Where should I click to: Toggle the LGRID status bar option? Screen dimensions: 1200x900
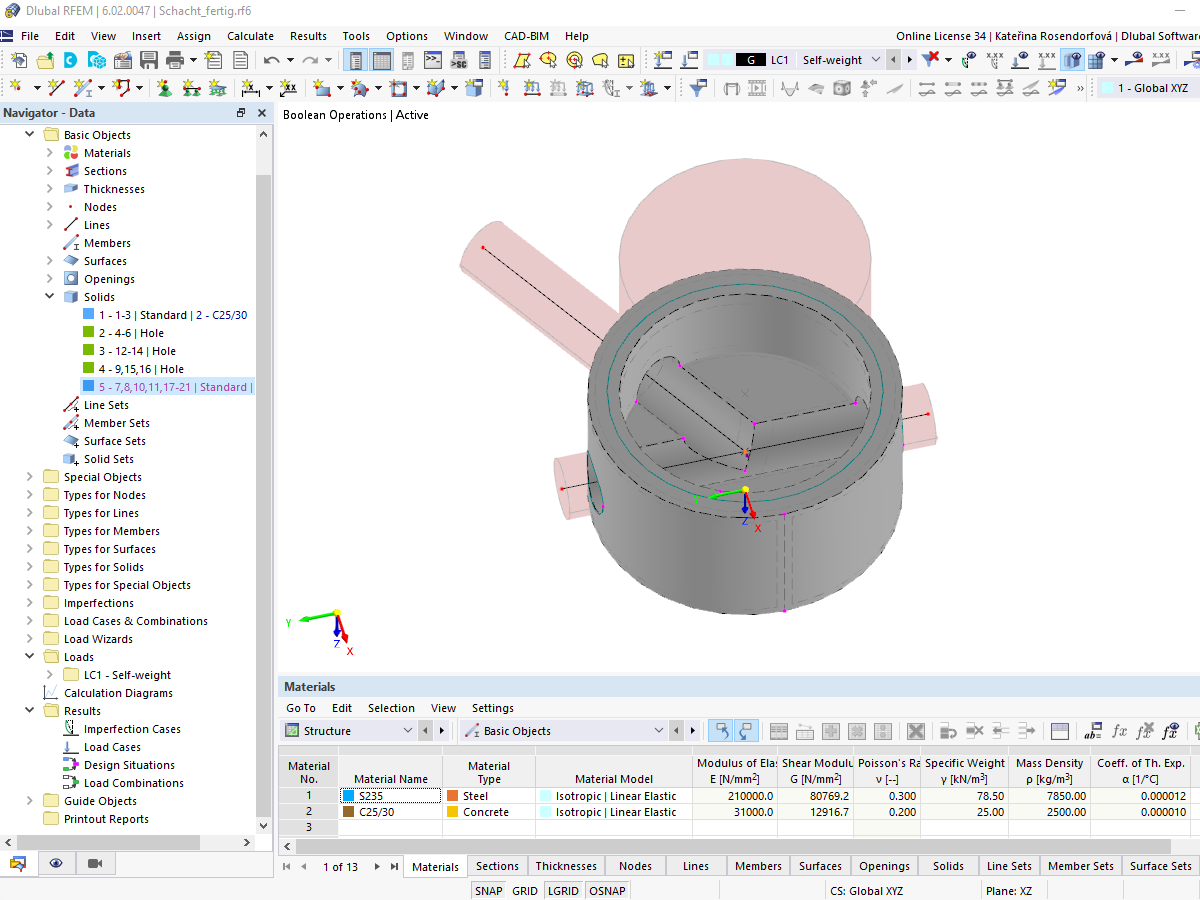tap(564, 891)
